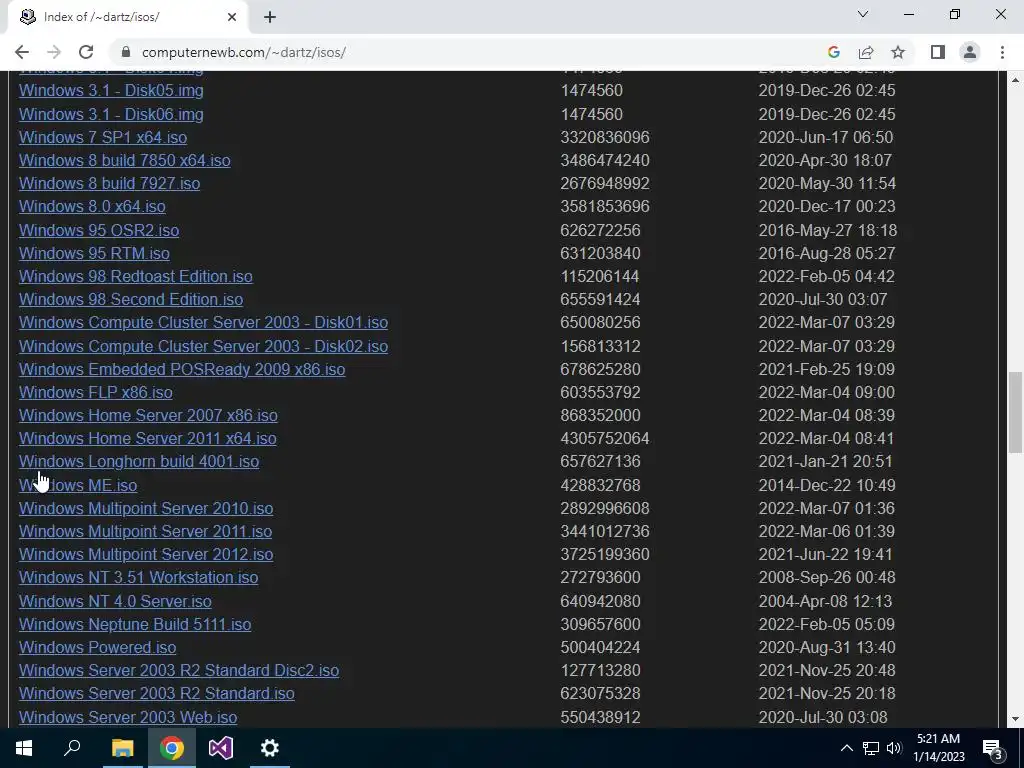Click the scrollbar down arrow
Image resolution: width=1024 pixels, height=768 pixels.
pos(1016,719)
